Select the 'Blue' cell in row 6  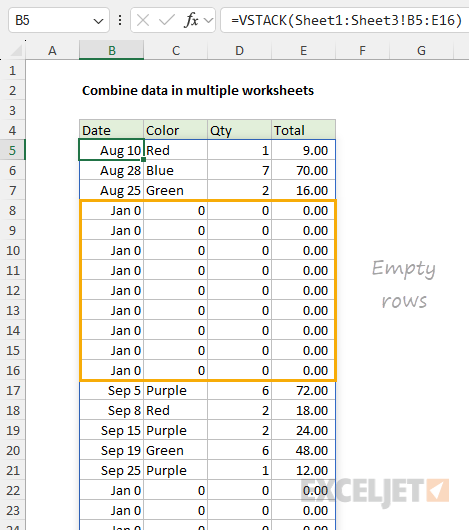(x=175, y=170)
